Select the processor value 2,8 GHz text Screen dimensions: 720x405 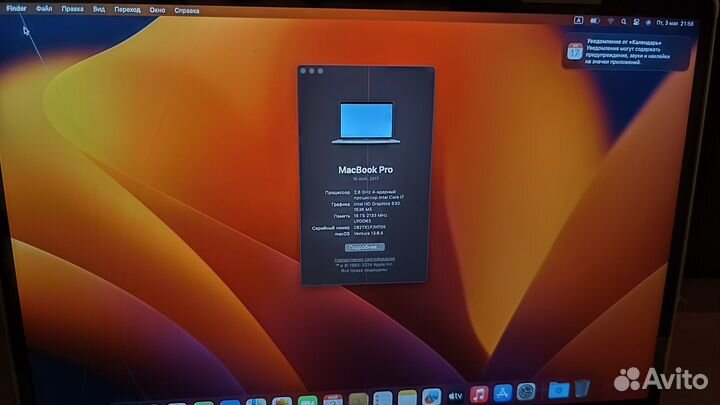[x=379, y=194]
